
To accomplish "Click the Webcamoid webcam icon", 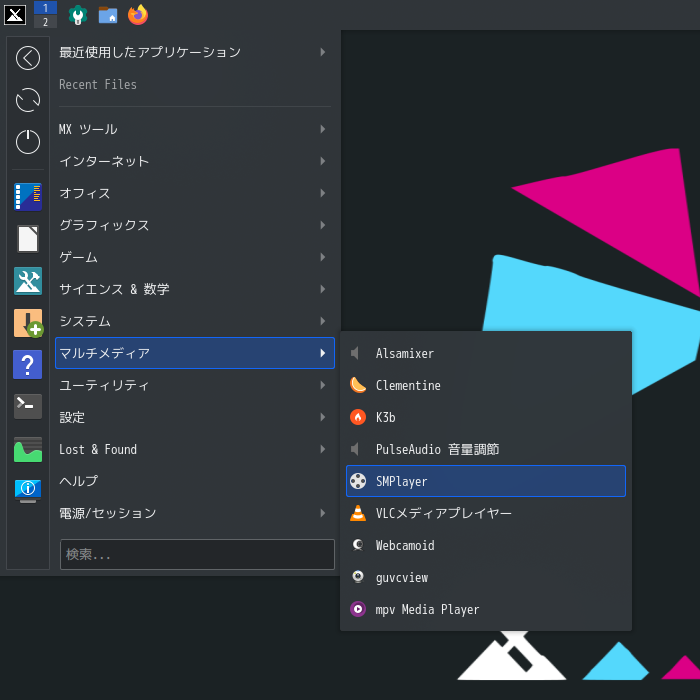I will (358, 545).
